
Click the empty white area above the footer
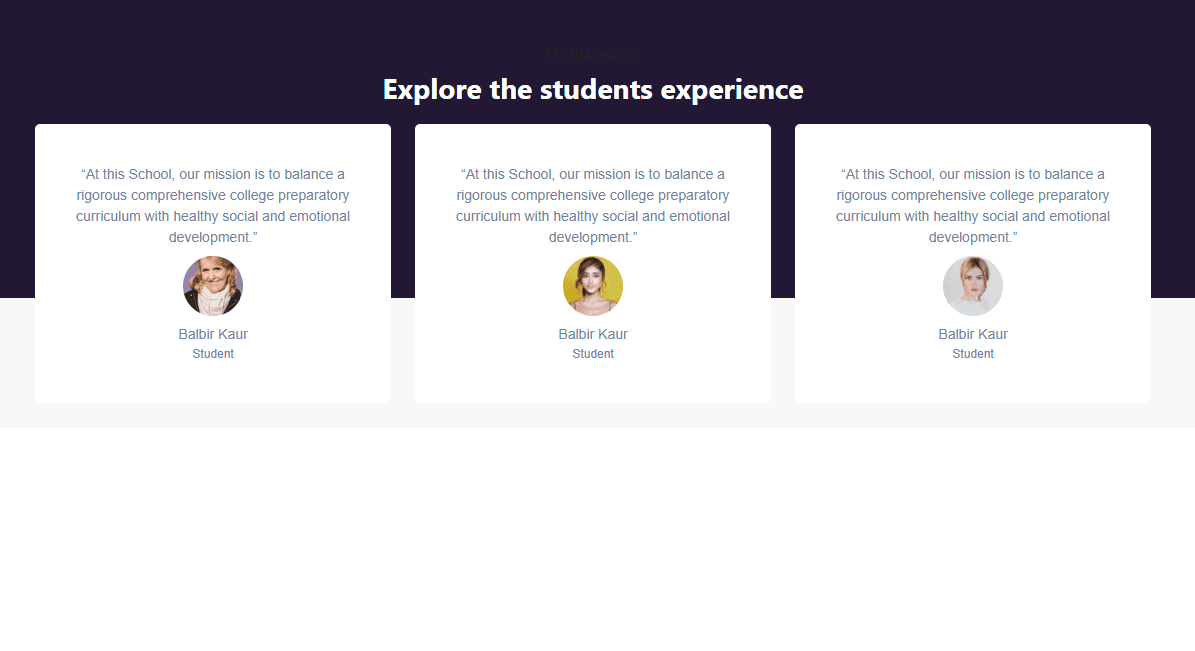[x=597, y=520]
